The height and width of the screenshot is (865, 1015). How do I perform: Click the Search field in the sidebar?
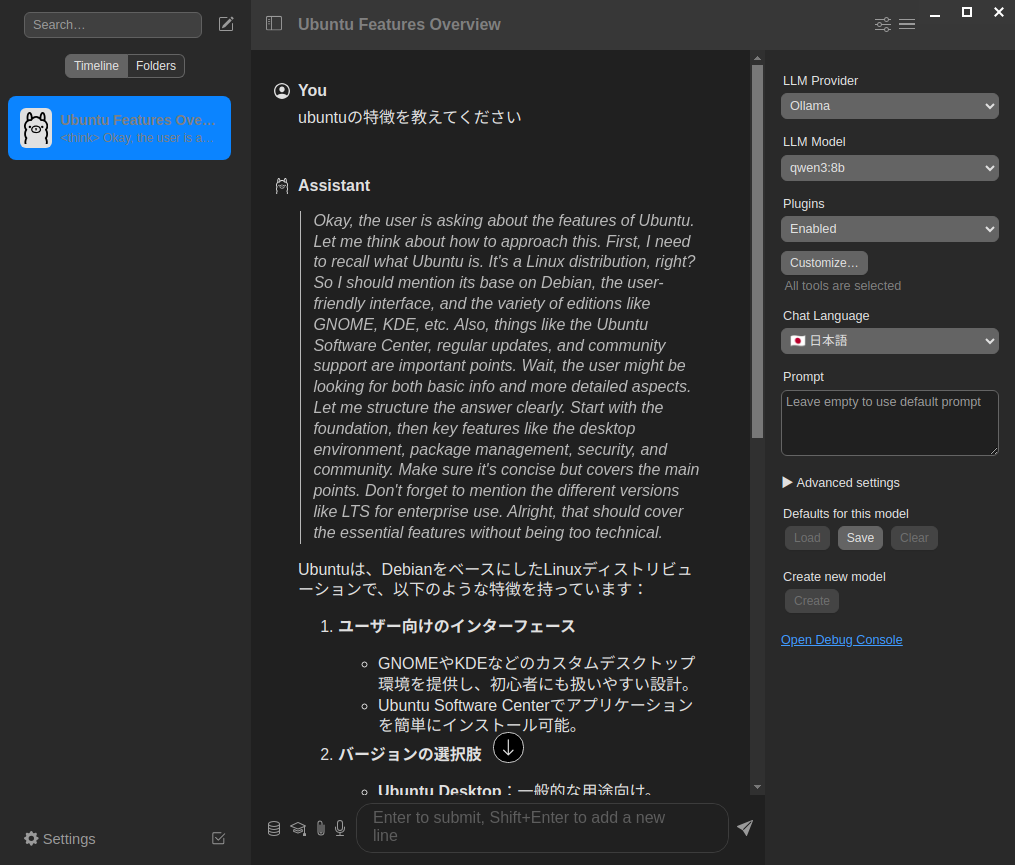112,24
